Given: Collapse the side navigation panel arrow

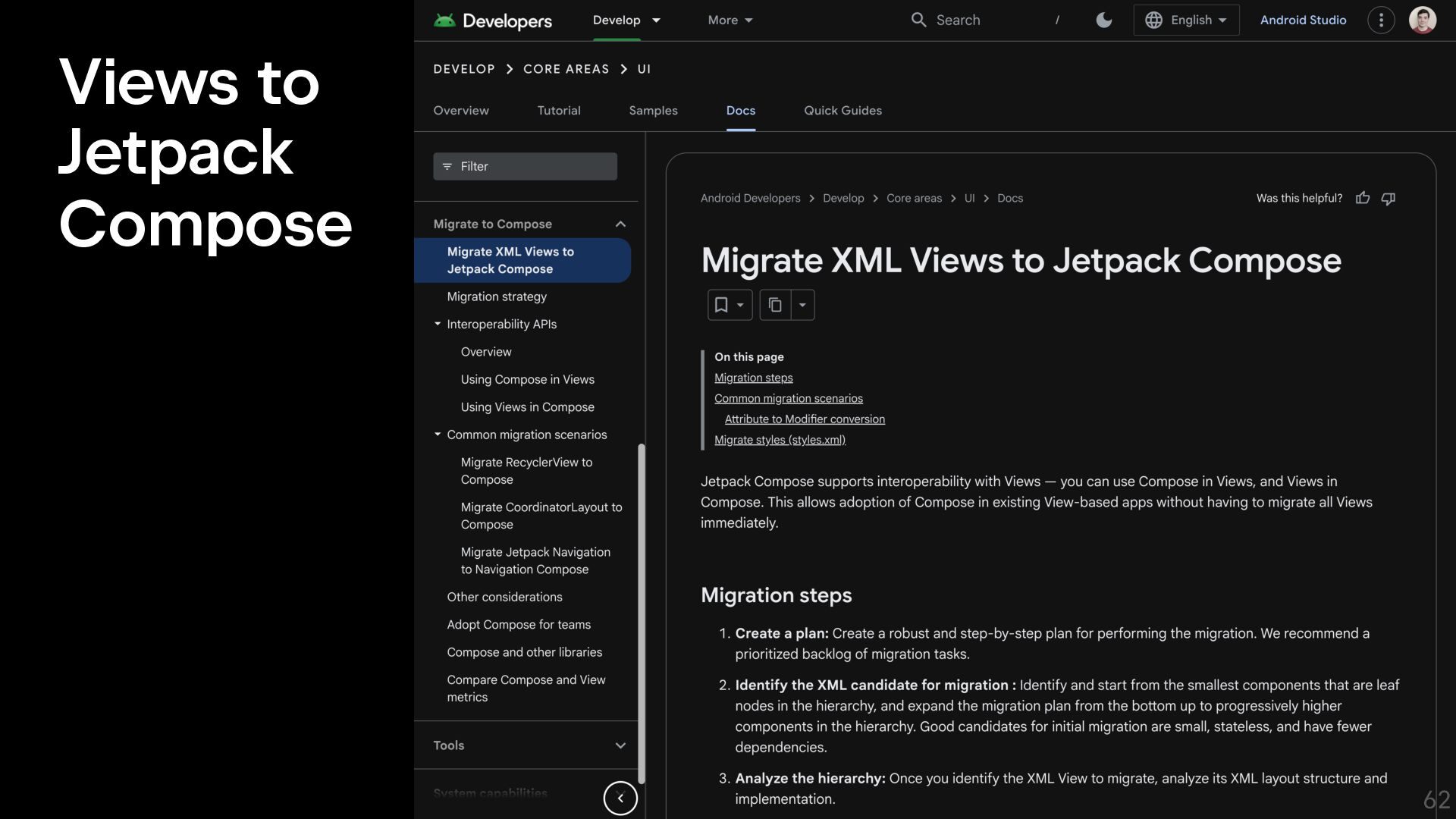Looking at the screenshot, I should point(620,798).
